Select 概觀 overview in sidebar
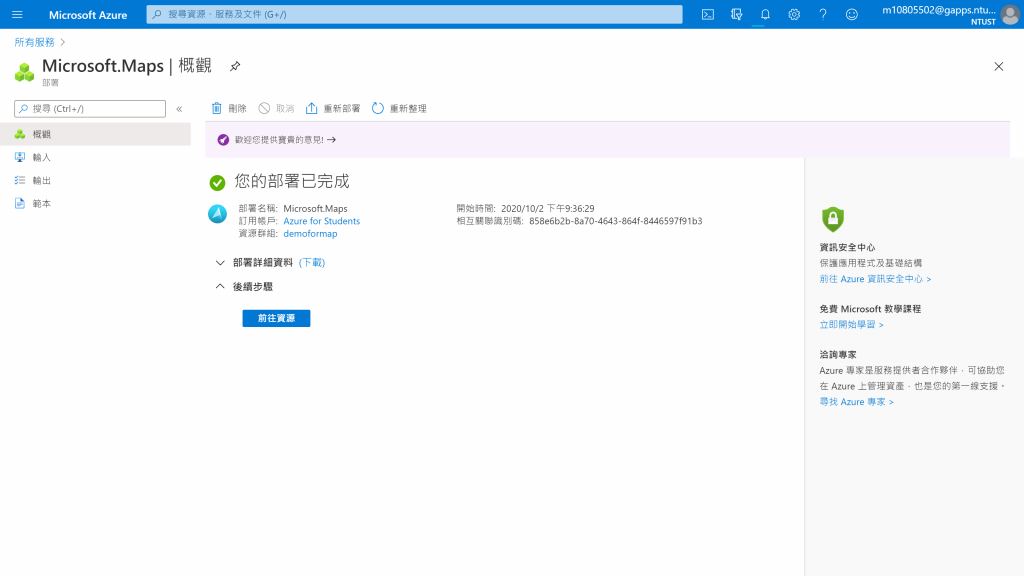The height and width of the screenshot is (576, 1024). [95, 134]
